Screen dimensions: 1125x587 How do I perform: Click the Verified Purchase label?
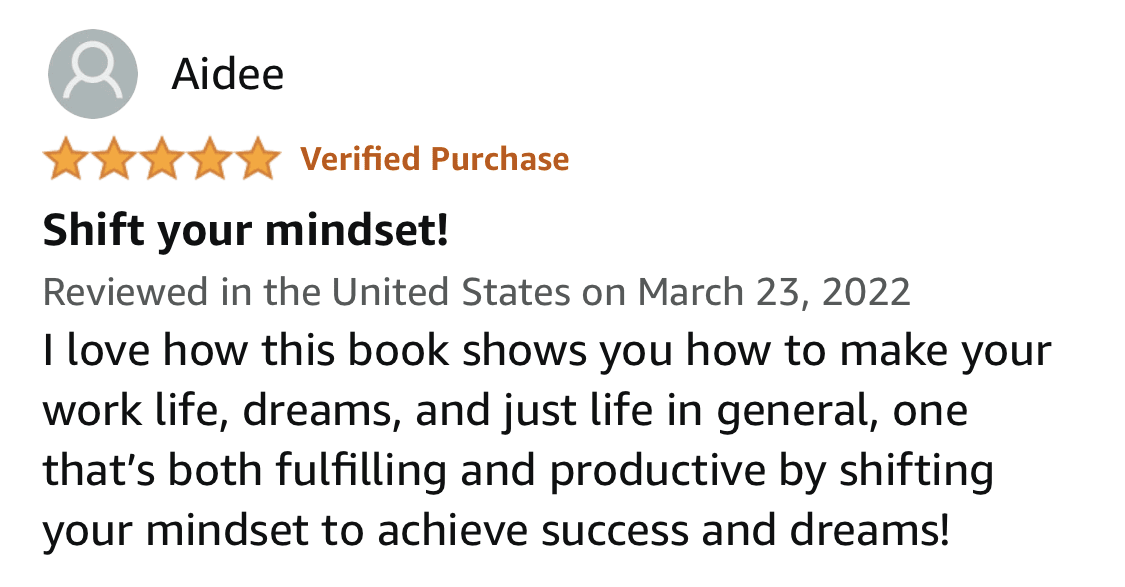pos(435,159)
